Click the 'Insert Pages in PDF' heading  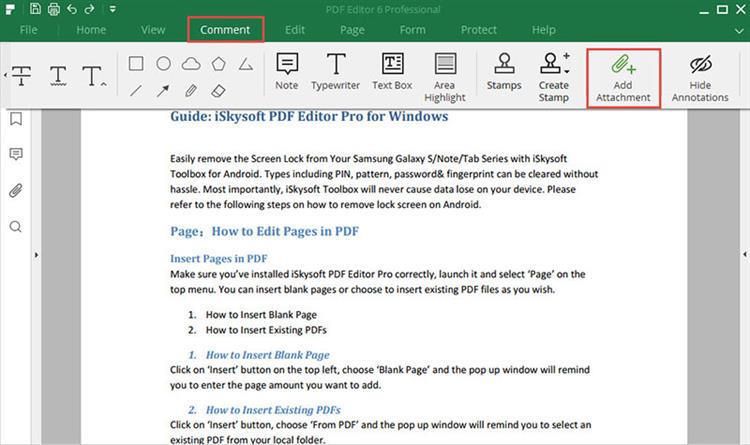click(x=219, y=258)
